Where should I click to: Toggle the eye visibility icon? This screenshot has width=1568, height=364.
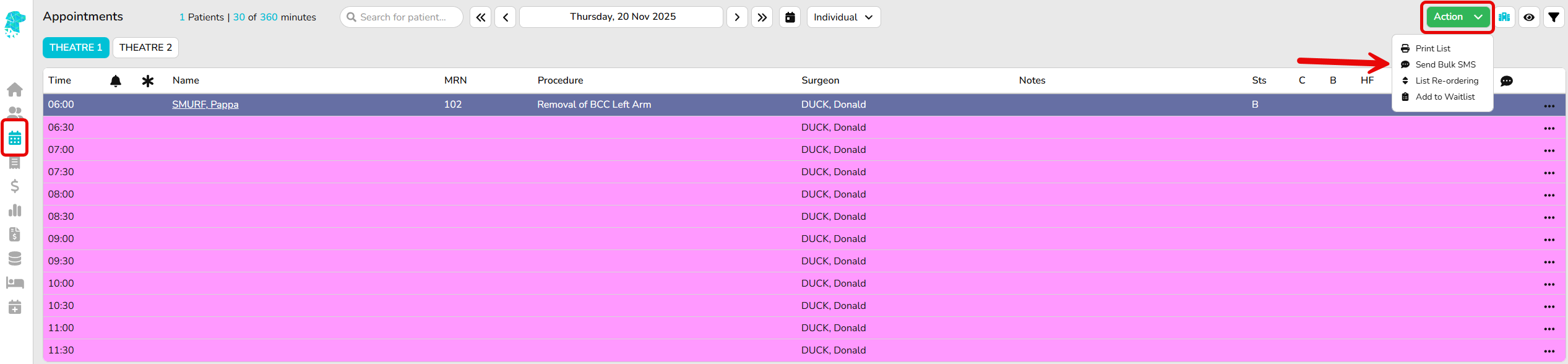point(1528,17)
